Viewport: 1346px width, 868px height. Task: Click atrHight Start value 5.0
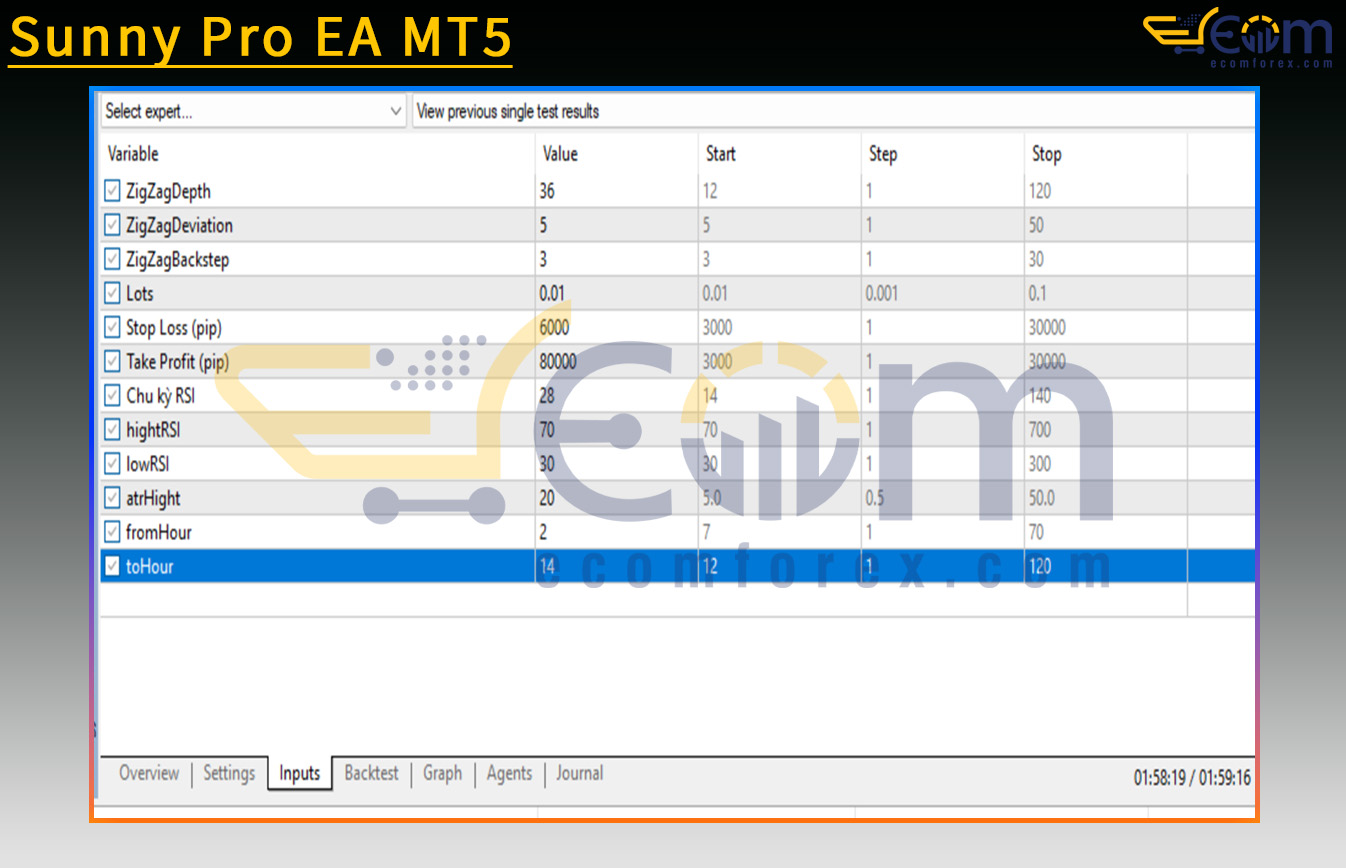click(712, 497)
